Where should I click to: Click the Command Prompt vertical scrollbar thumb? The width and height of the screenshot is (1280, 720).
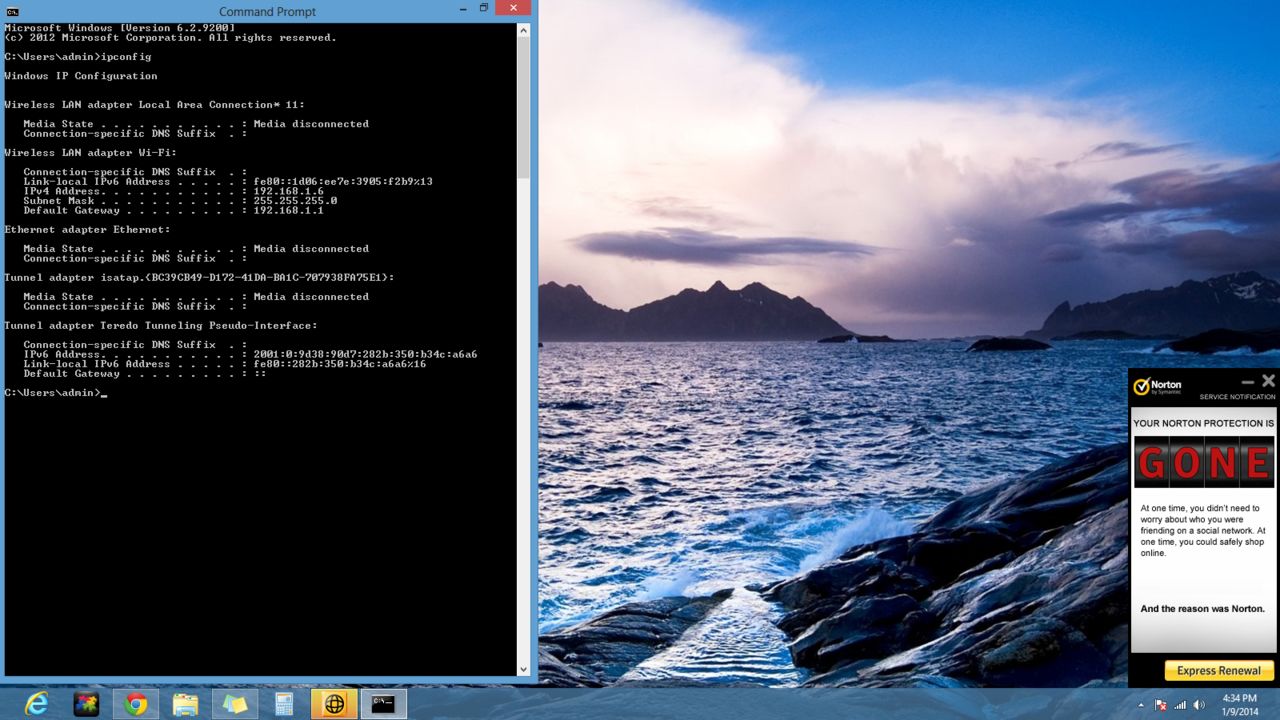coord(523,109)
